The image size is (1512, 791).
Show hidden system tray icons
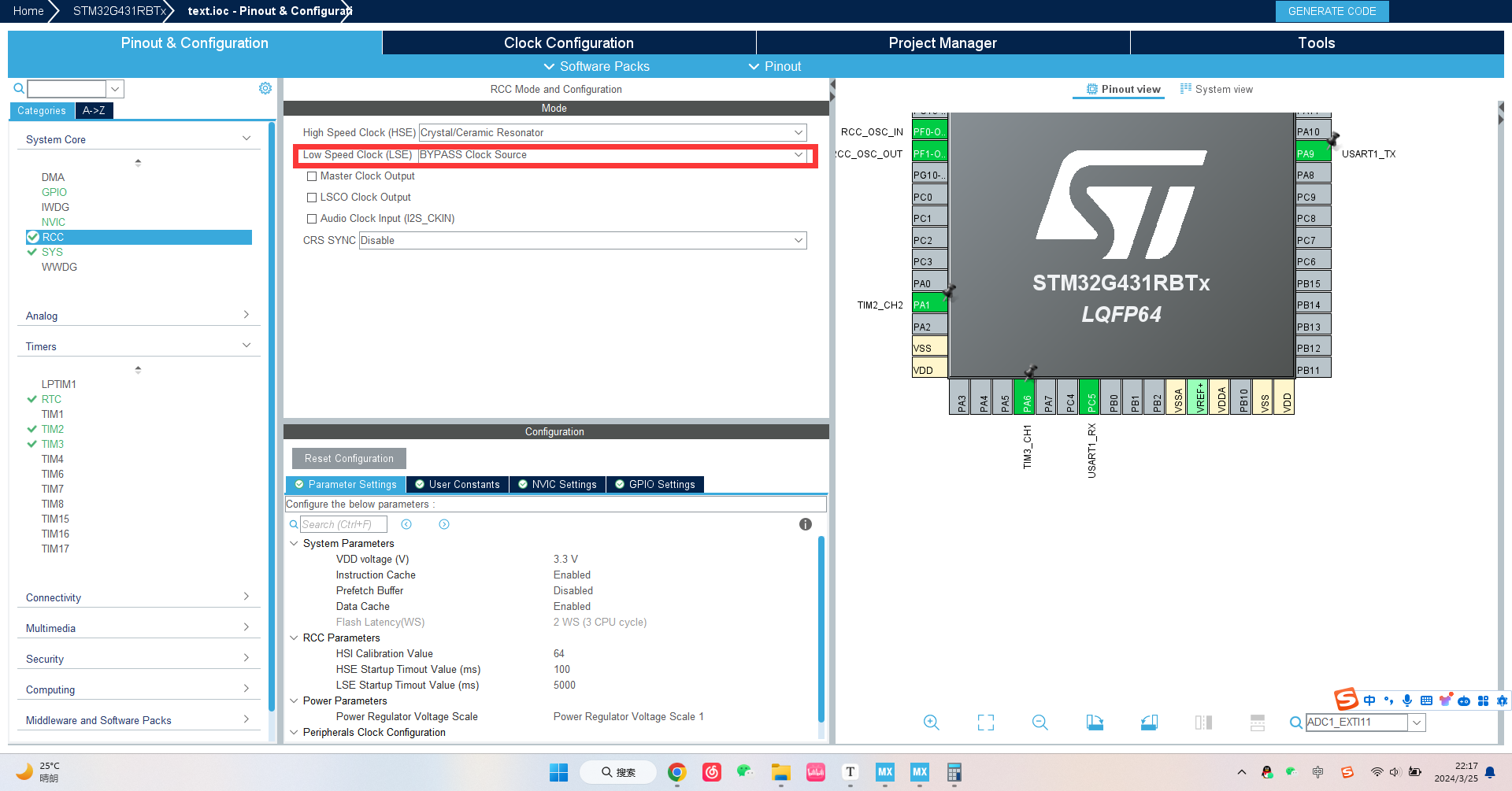click(x=1242, y=772)
